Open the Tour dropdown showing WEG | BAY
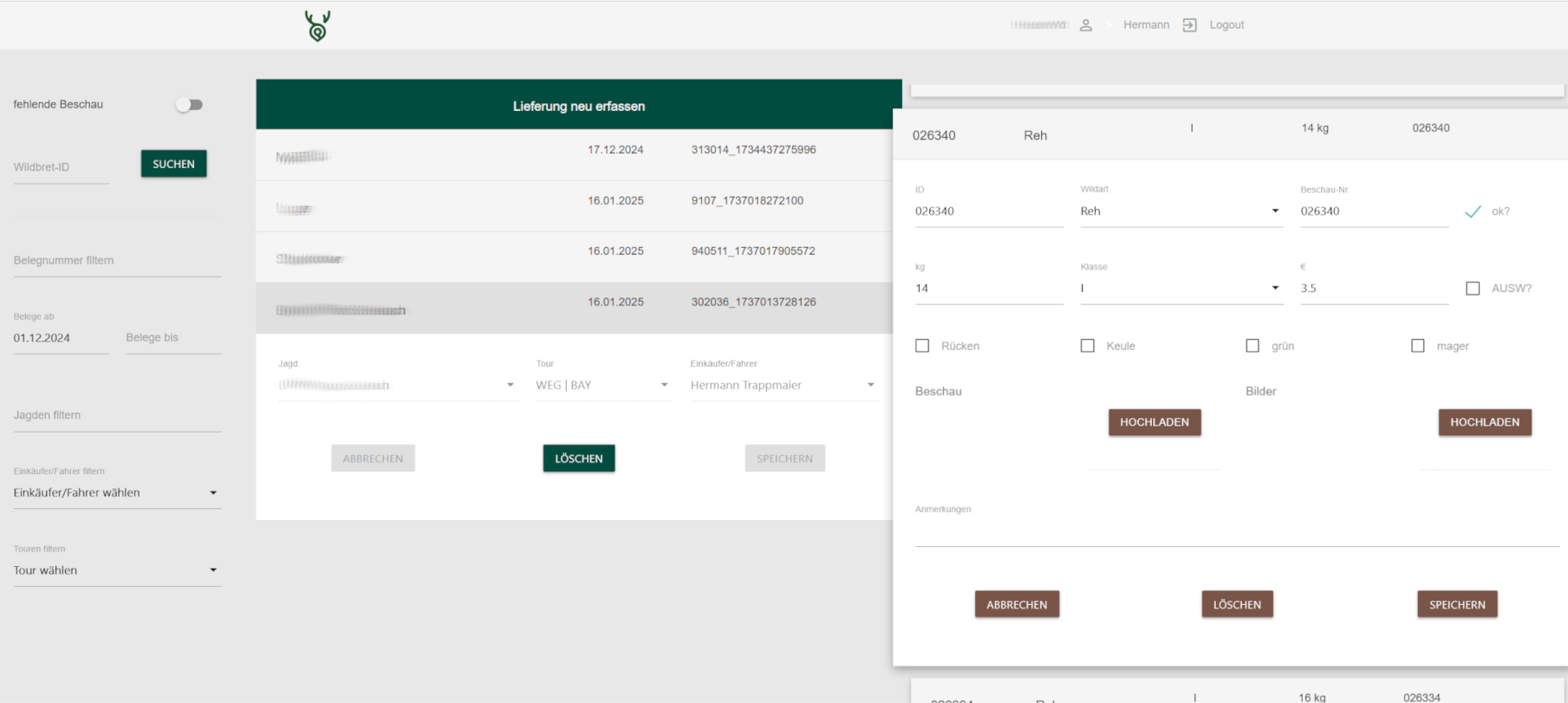This screenshot has width=1568, height=703. [x=602, y=386]
